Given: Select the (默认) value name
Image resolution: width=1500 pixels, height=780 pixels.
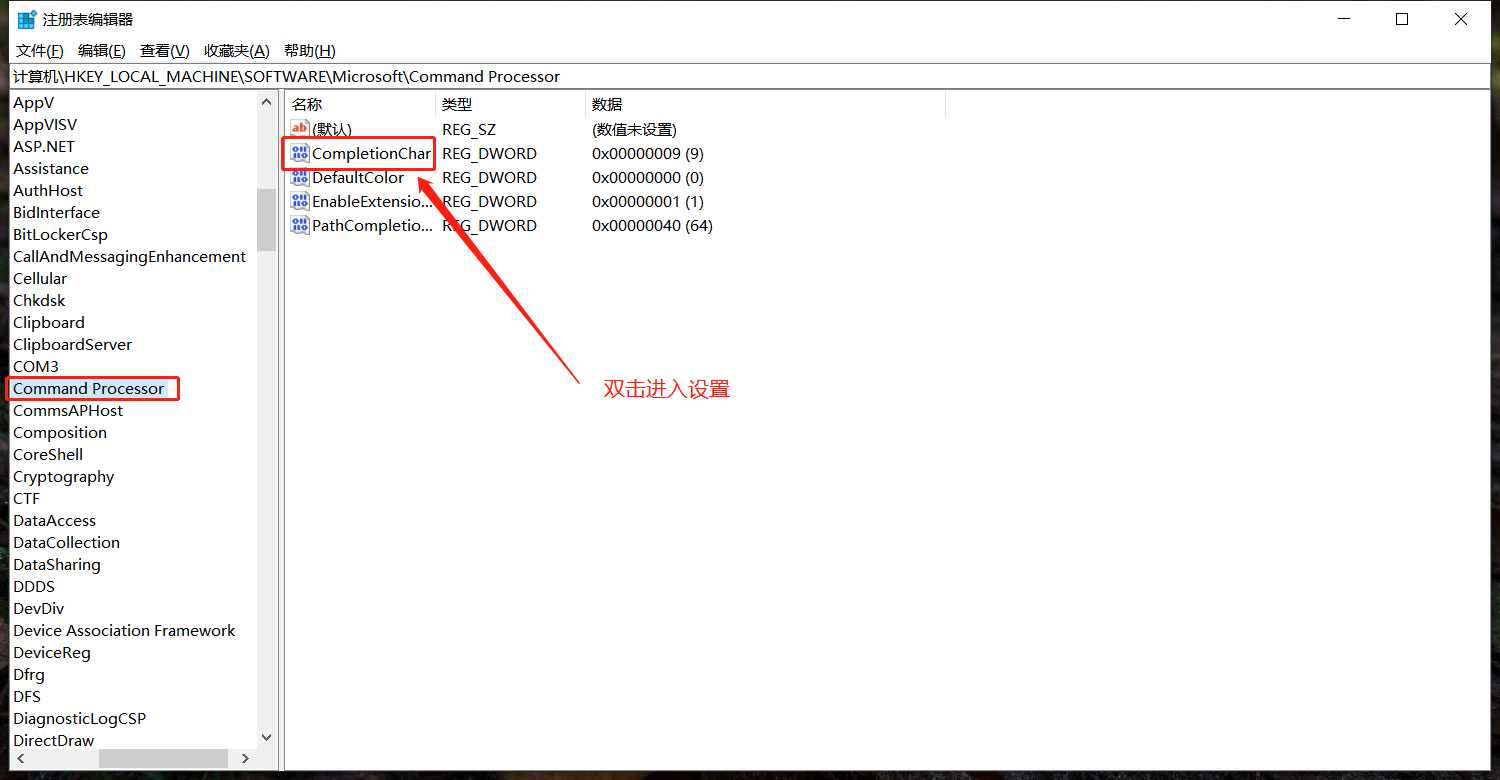Looking at the screenshot, I should 332,129.
